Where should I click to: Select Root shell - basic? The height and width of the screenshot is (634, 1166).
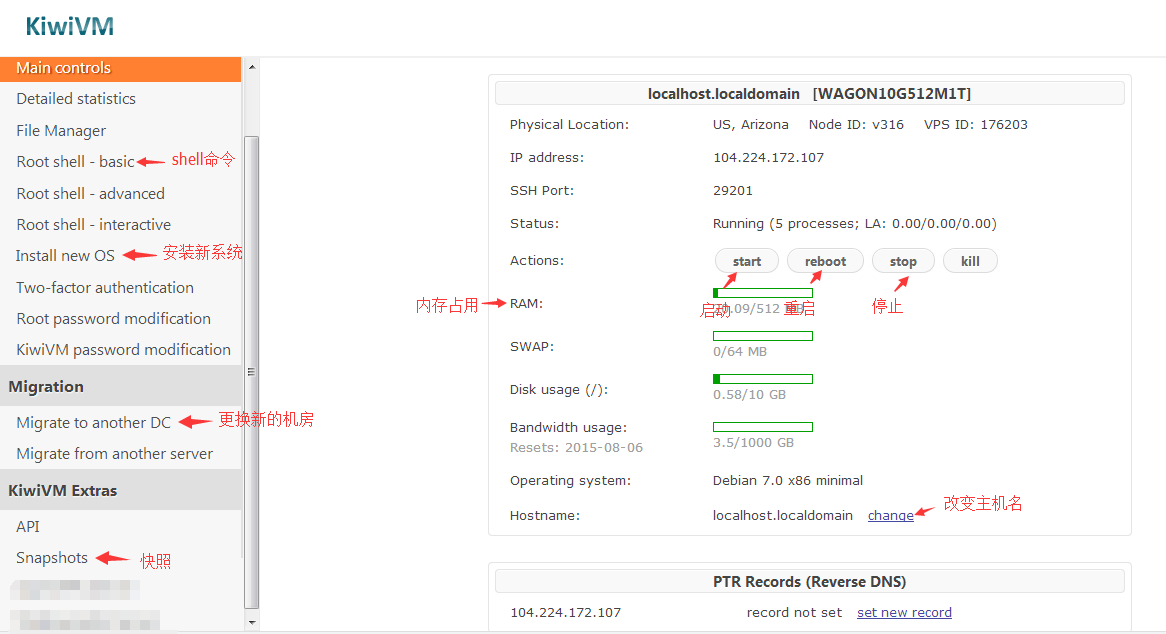[x=75, y=162]
